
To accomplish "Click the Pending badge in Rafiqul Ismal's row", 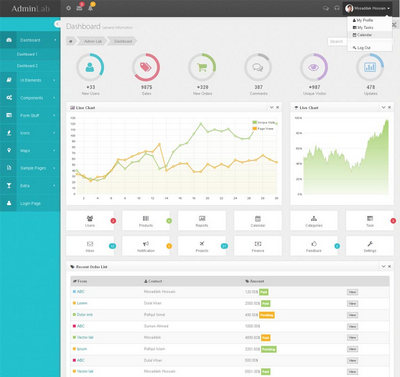I will pyautogui.click(x=267, y=315).
